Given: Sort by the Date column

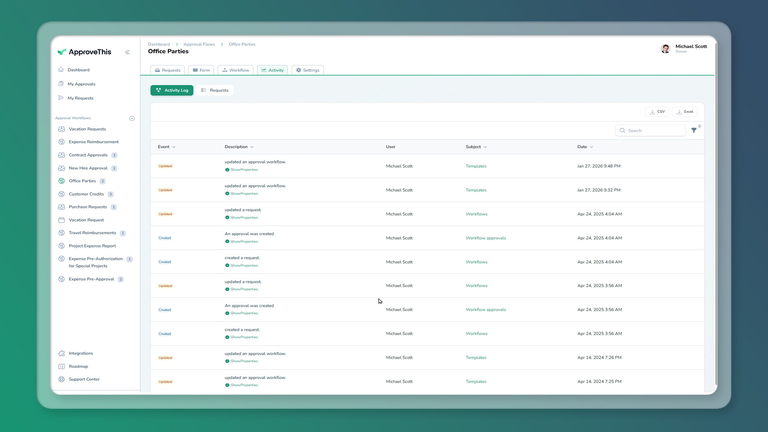Looking at the screenshot, I should [585, 147].
